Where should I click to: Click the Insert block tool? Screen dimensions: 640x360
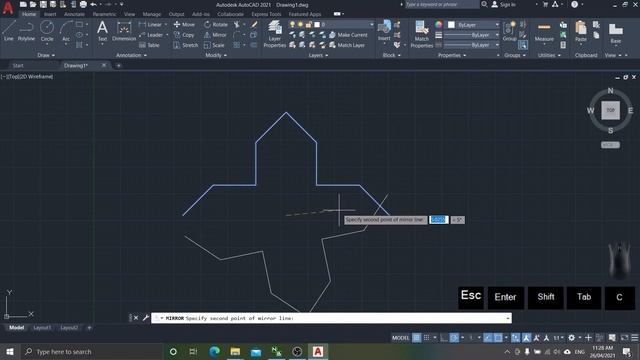tap(384, 31)
